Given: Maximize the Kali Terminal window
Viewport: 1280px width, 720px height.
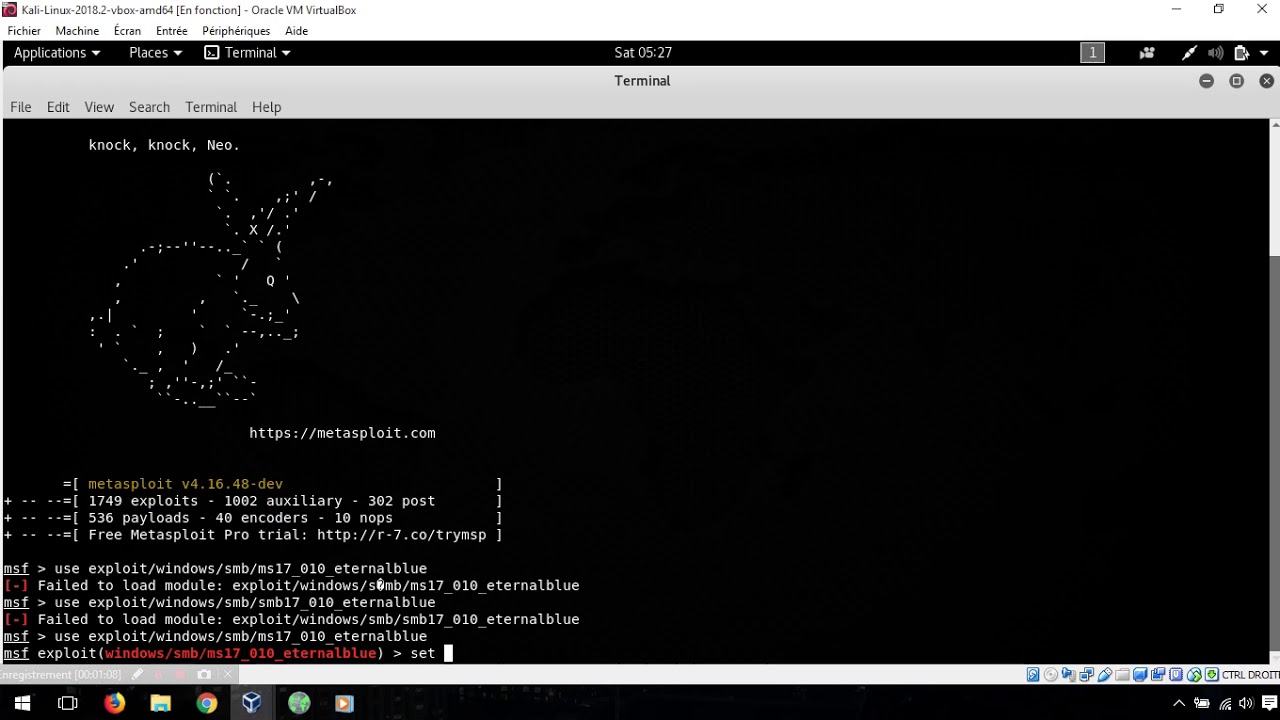Looking at the screenshot, I should (1236, 81).
